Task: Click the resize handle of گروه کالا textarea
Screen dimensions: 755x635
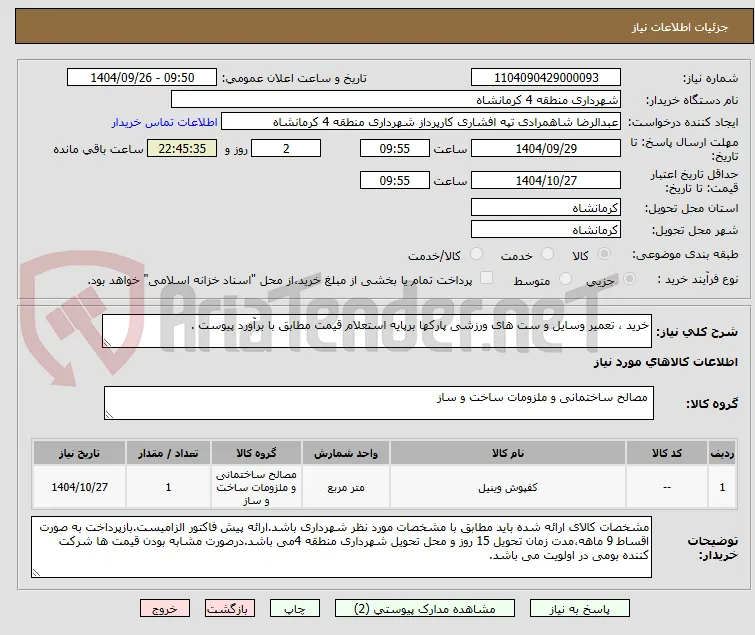Action: tap(109, 415)
